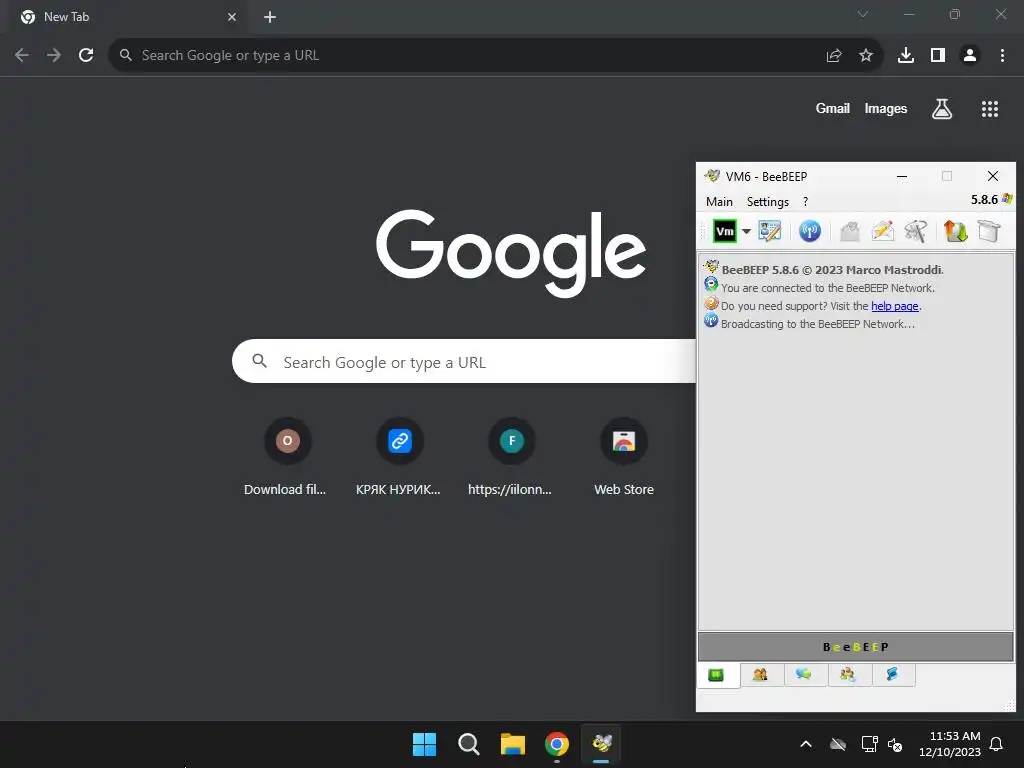Screen dimensions: 1024x768
Task: Open Search Labs flask icon
Action: point(942,109)
